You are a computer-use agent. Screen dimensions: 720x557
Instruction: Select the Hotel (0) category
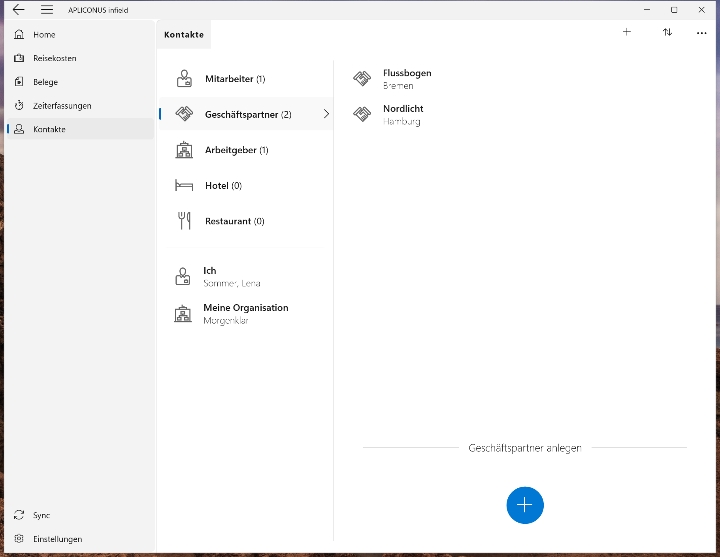point(246,186)
